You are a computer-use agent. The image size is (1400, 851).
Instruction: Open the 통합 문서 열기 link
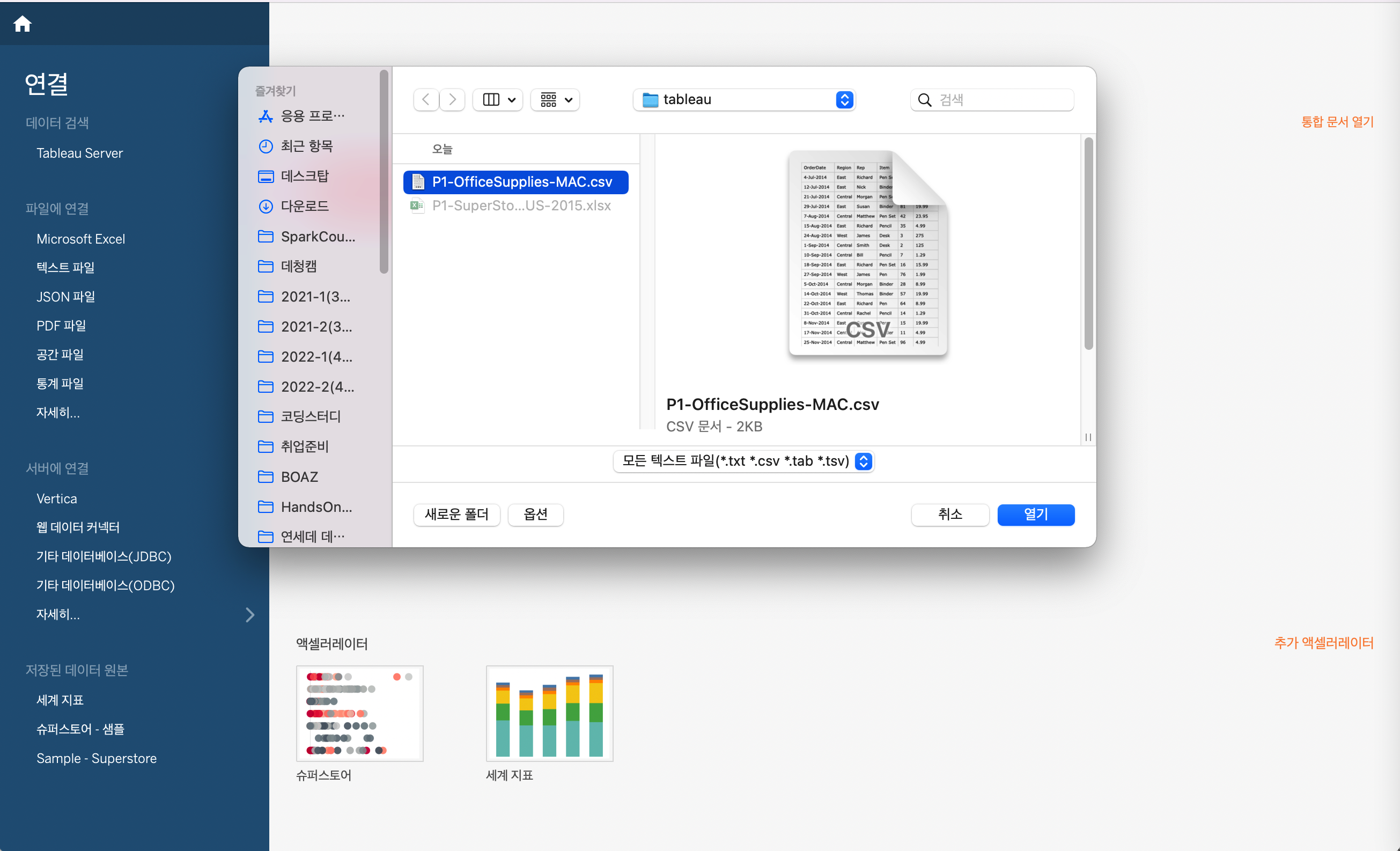coord(1337,122)
